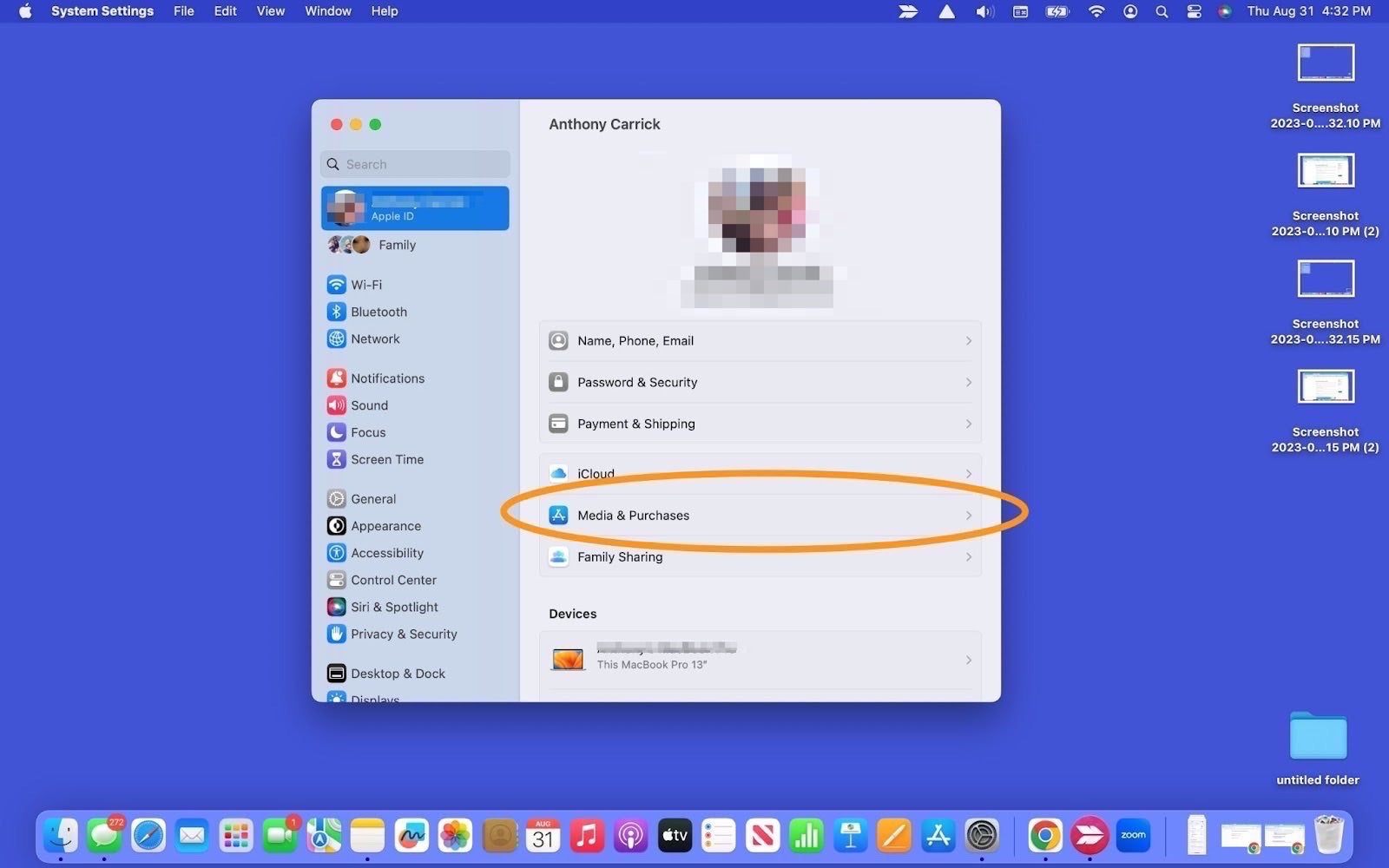
Task: Launch Safari from the Dock
Action: (x=148, y=836)
